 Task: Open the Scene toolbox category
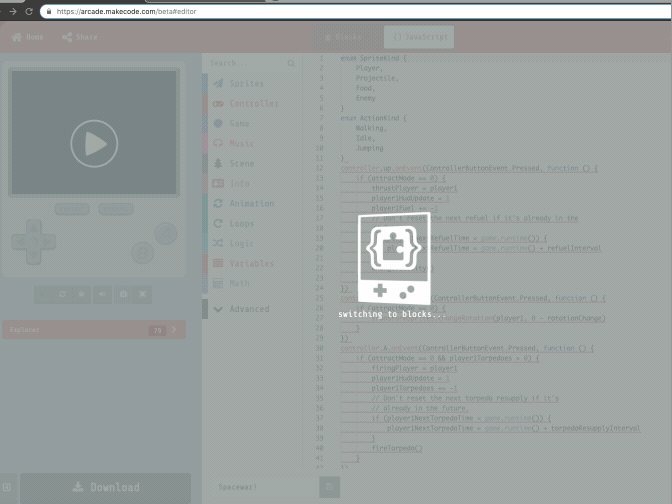[252, 163]
